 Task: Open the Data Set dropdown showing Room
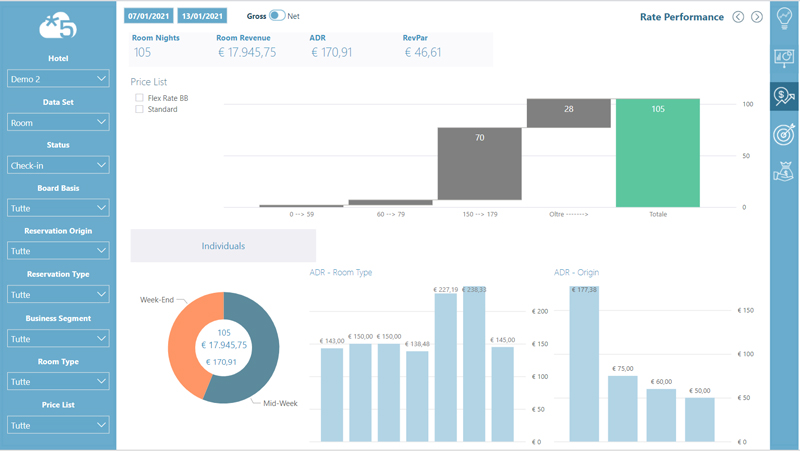(x=58, y=122)
